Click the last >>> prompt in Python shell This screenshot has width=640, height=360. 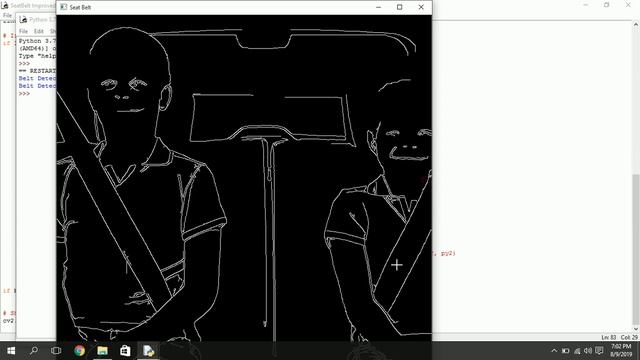[24, 93]
